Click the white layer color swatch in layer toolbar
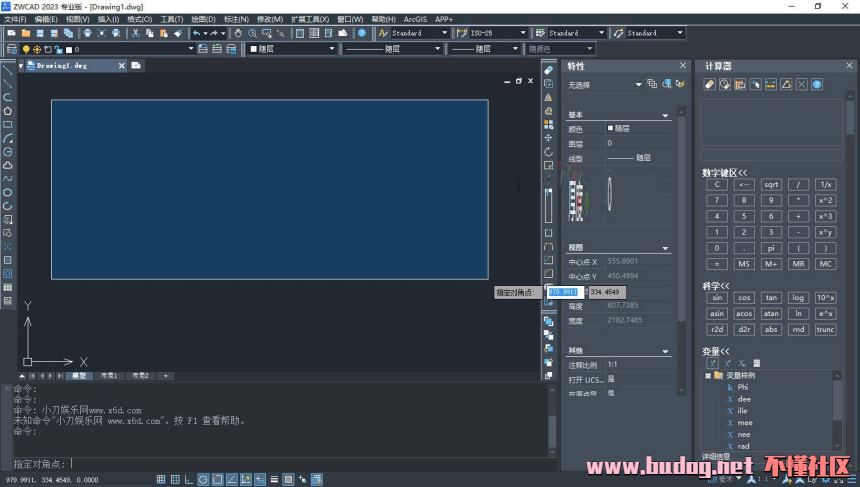The height and width of the screenshot is (487, 860). 69,49
